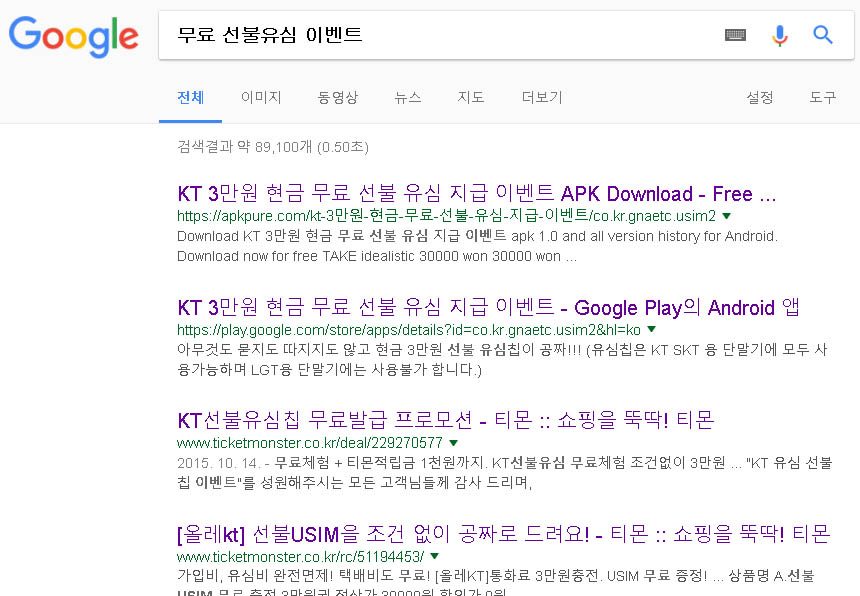Click the Google logo

tap(73, 36)
